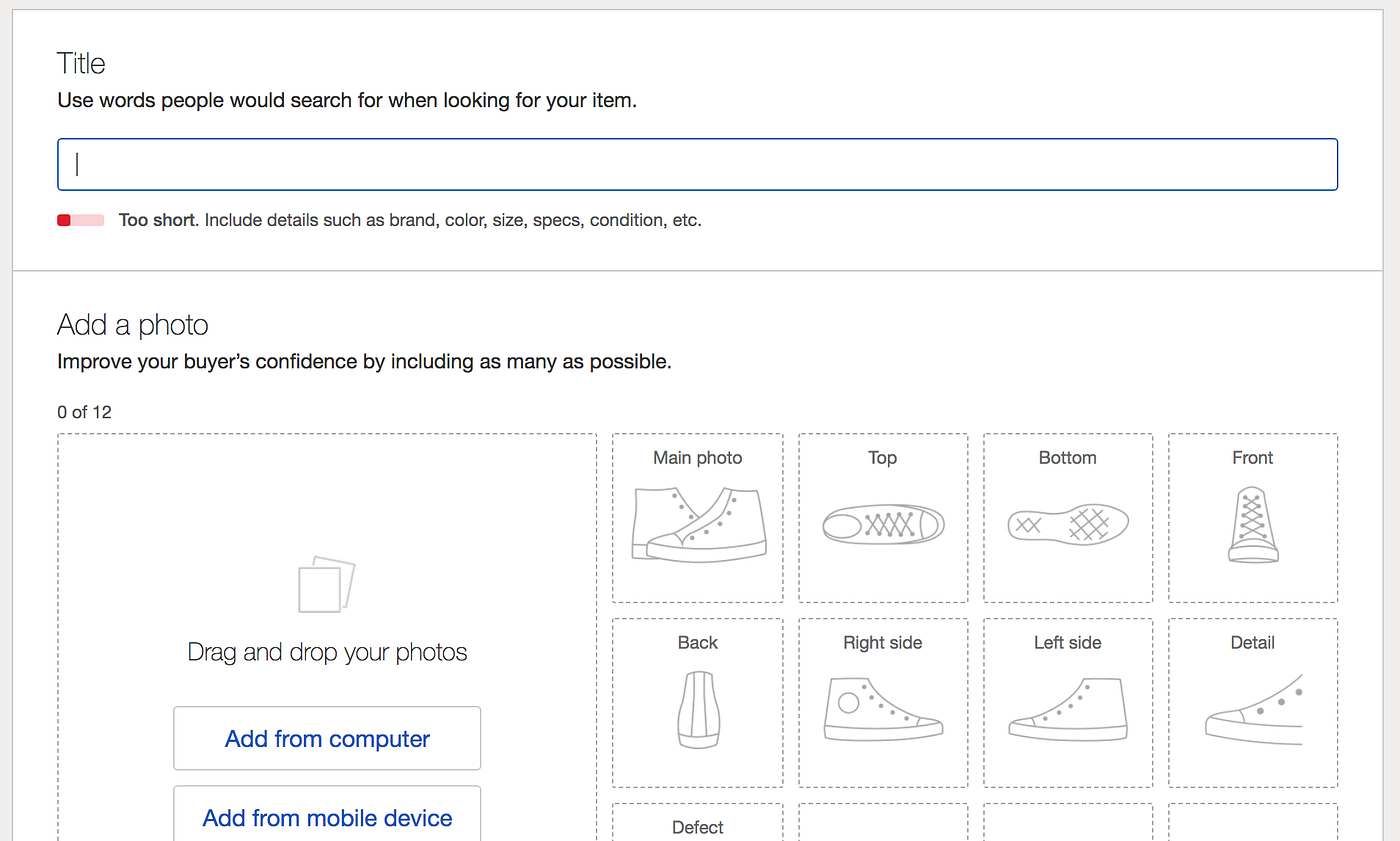This screenshot has width=1400, height=841.
Task: Click the Main photo sneaker tile
Action: tap(697, 517)
